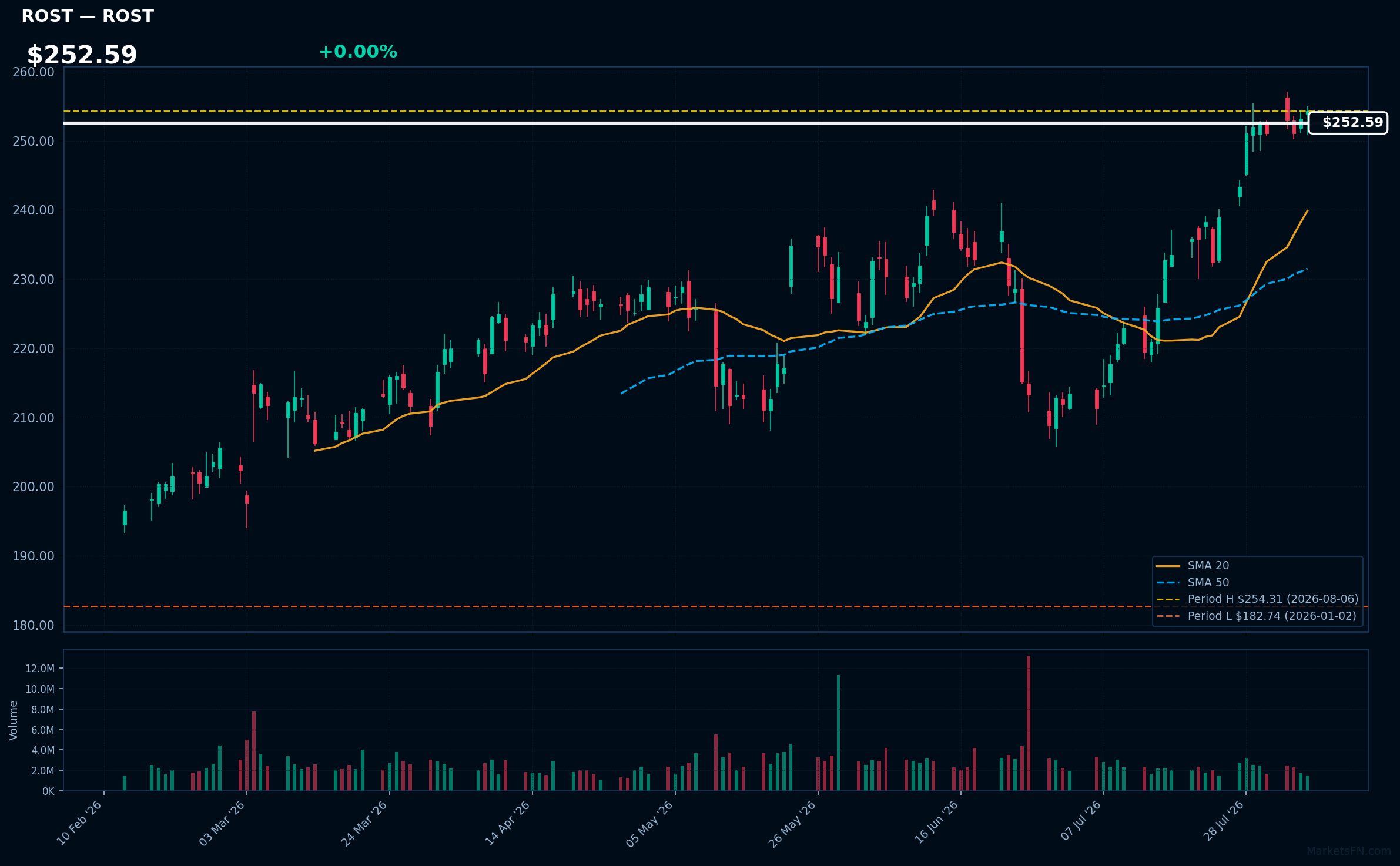Screen dimensions: 1400x866
Task: Click the tall green volume bar after 26 May
Action: [x=838, y=733]
